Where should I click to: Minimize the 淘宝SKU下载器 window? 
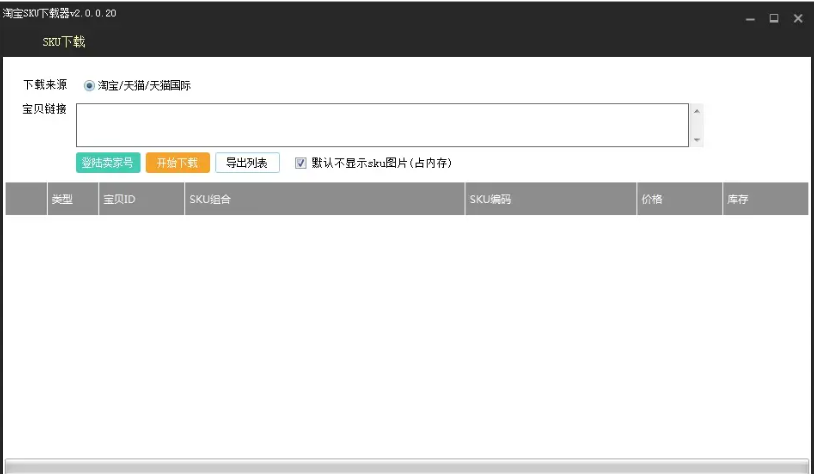pyautogui.click(x=750, y=19)
